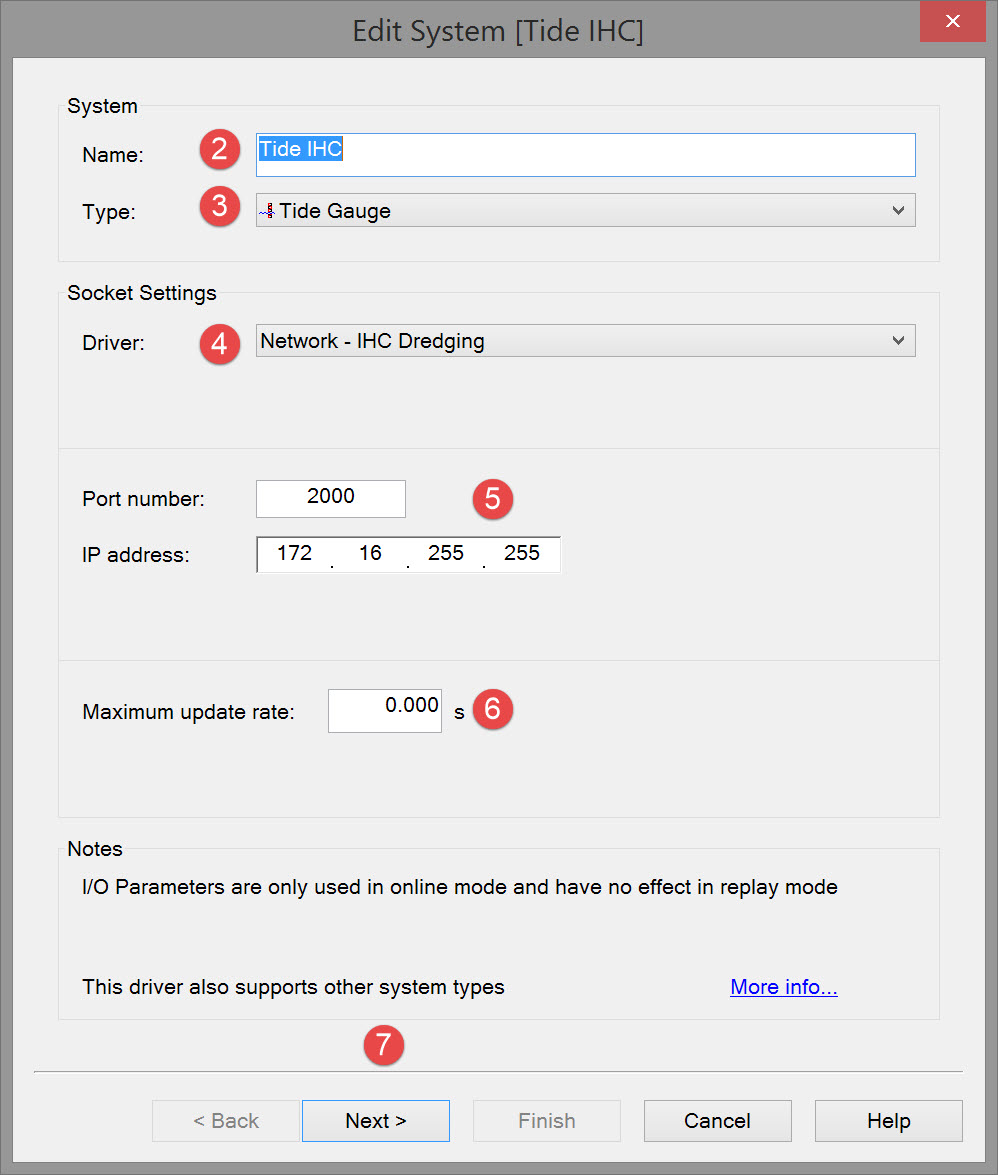Click the Maximum update rate field
This screenshot has width=998, height=1175.
(385, 710)
